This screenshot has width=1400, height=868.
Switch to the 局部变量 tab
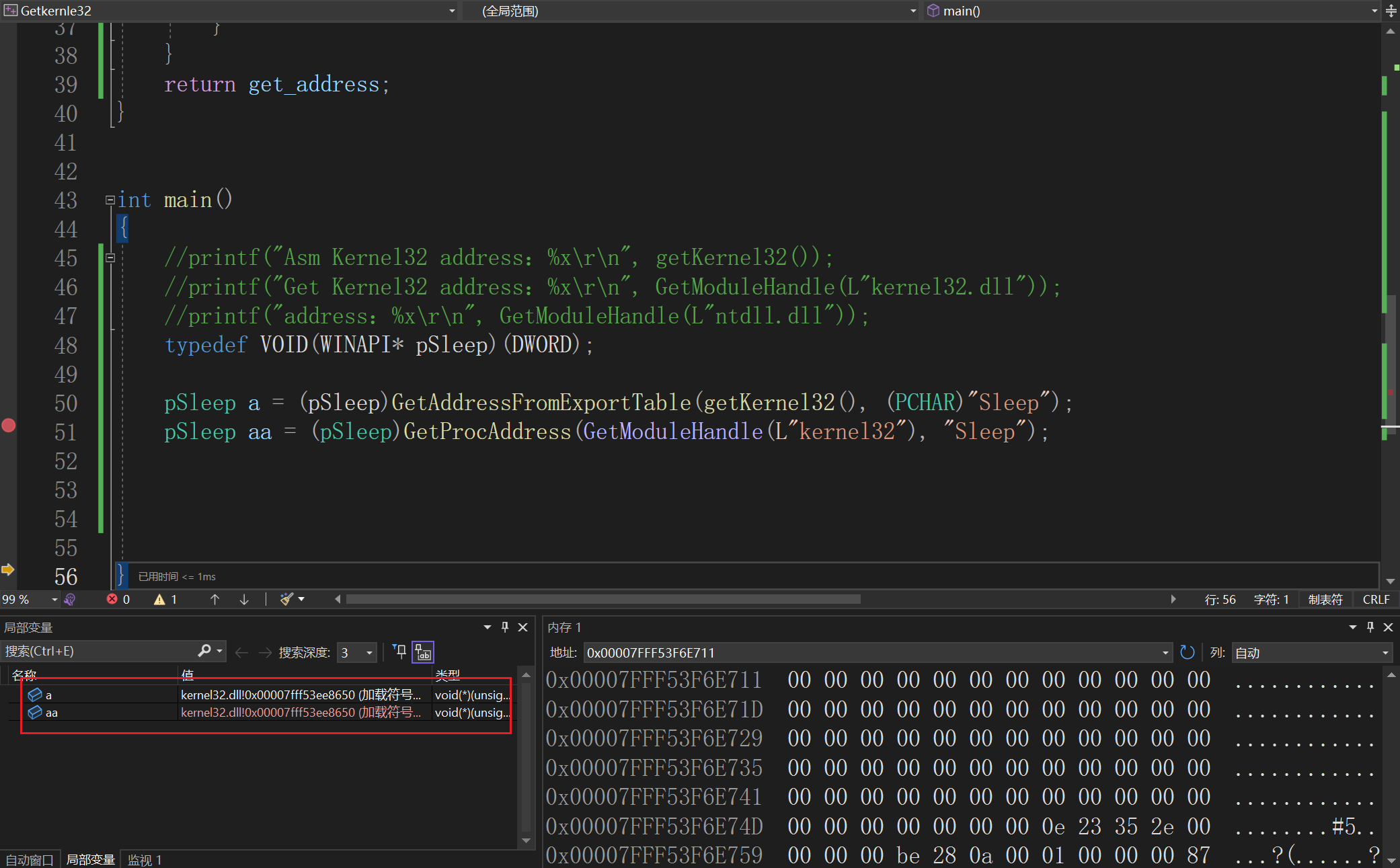tap(91, 860)
